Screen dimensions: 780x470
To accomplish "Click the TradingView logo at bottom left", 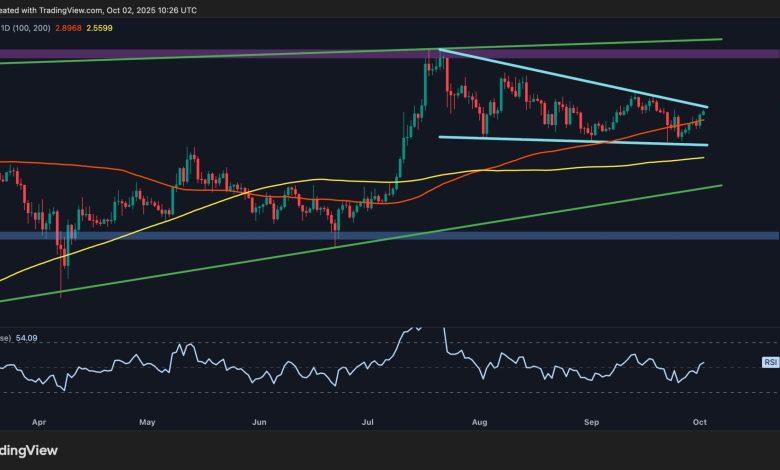I will tap(30, 450).
